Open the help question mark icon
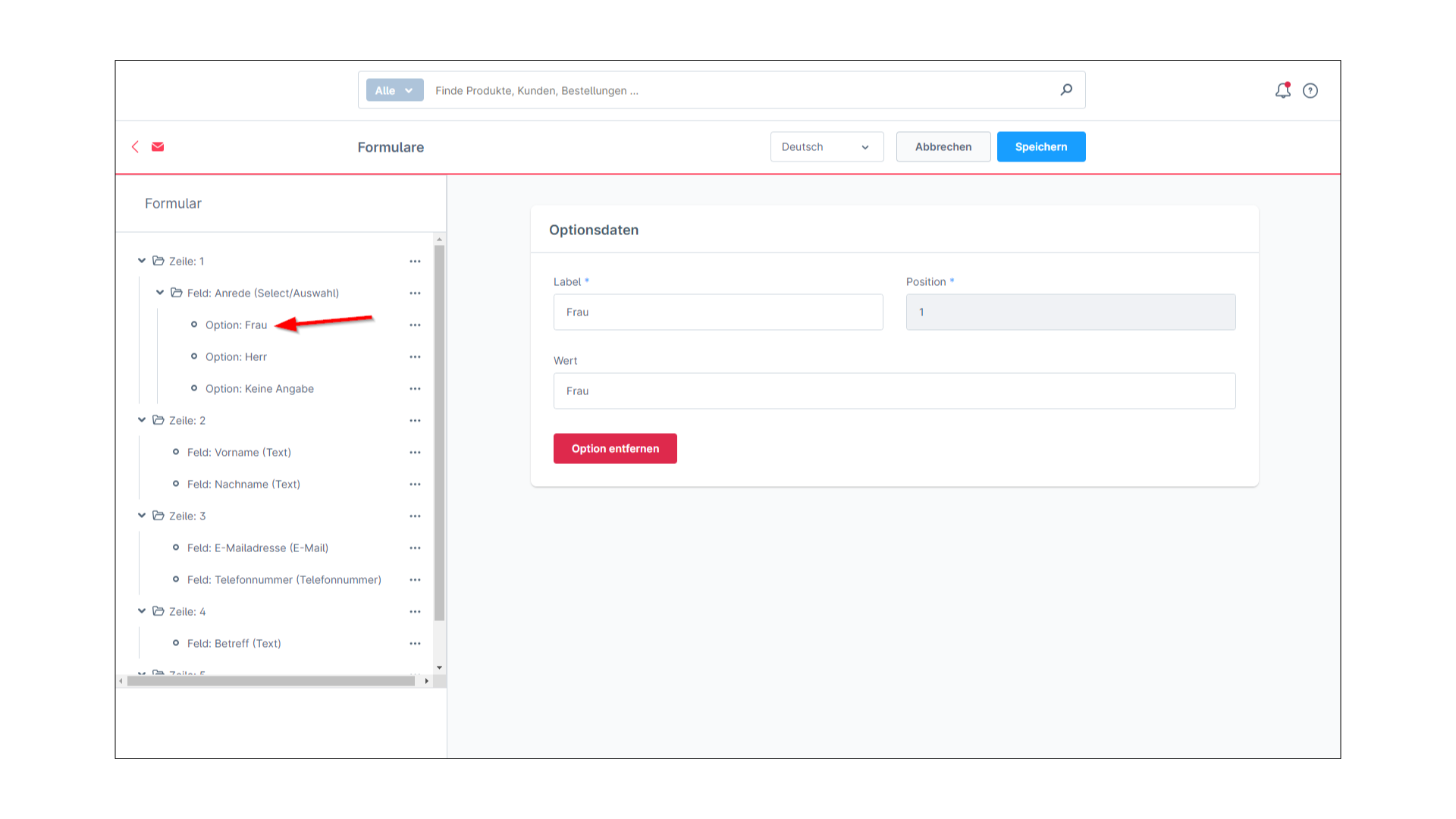The image size is (1456, 819). (x=1310, y=91)
